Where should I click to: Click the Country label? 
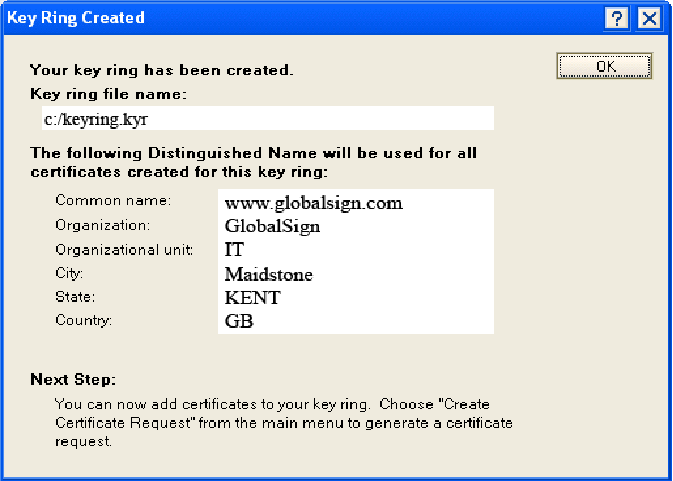[83, 320]
